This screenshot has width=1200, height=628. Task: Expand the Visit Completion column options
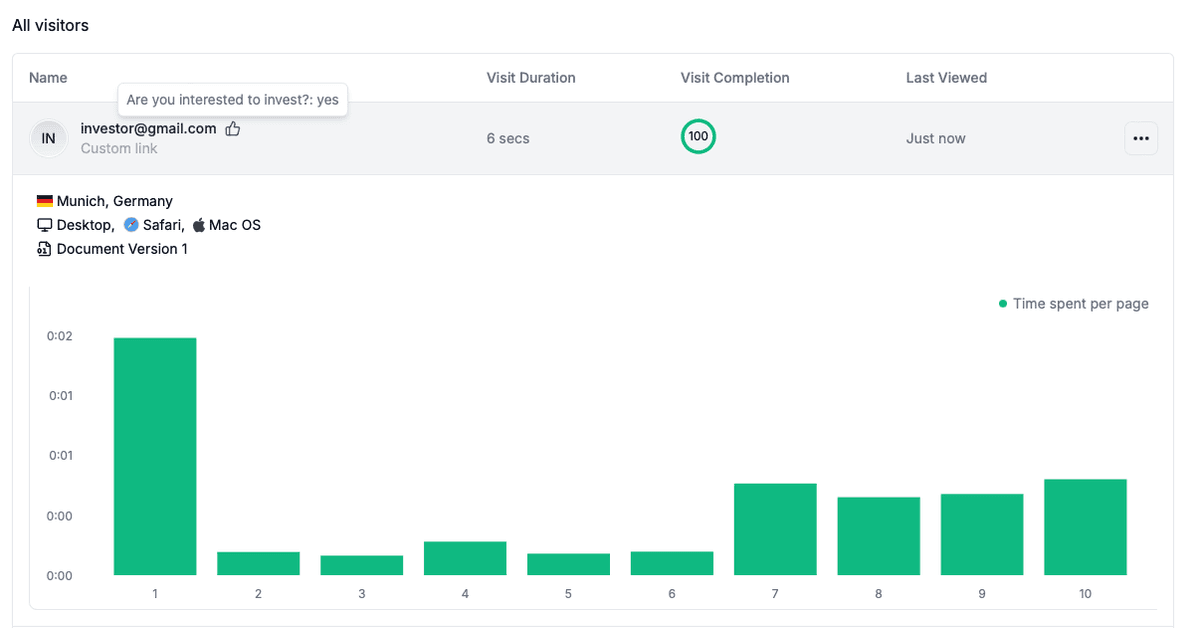coord(735,77)
